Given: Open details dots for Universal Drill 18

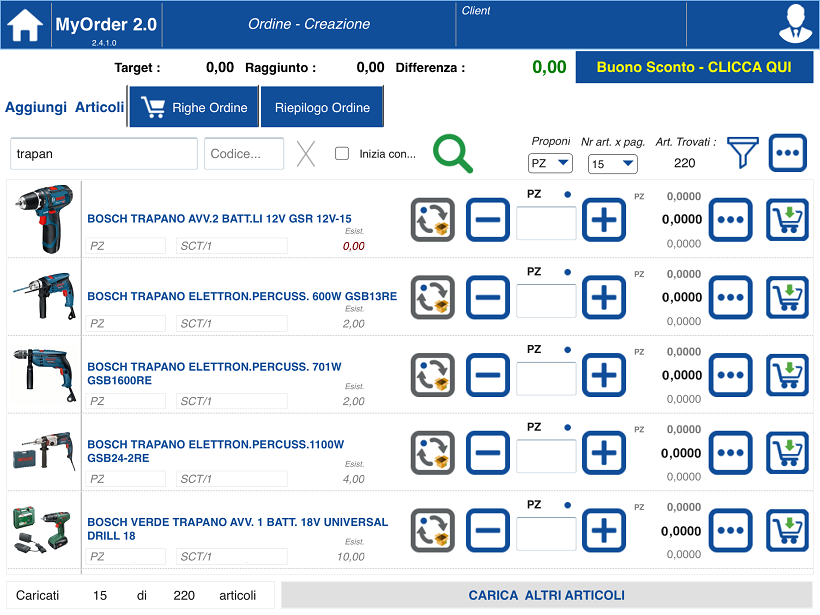Looking at the screenshot, I should tap(731, 530).
